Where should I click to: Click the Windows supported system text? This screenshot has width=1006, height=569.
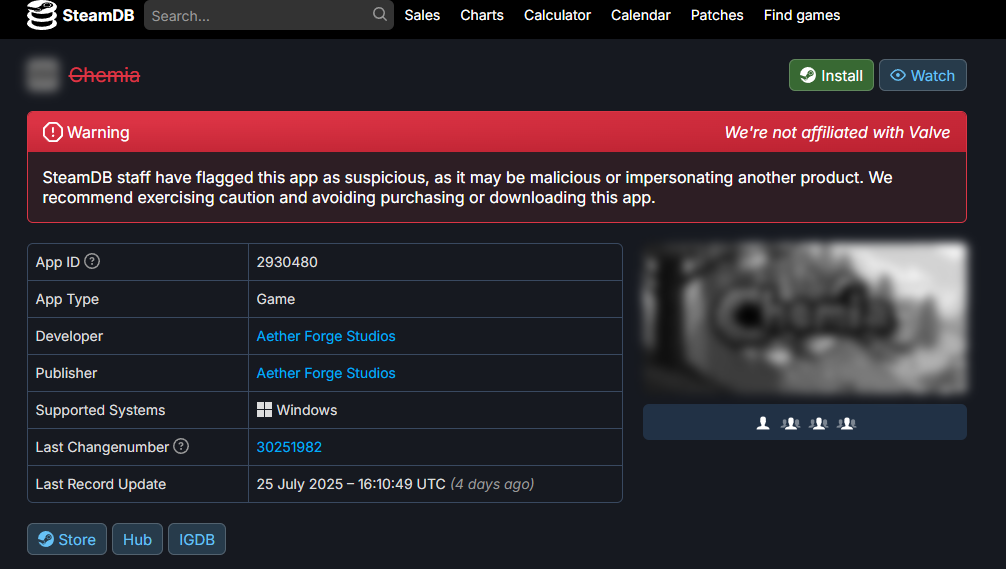pyautogui.click(x=307, y=410)
